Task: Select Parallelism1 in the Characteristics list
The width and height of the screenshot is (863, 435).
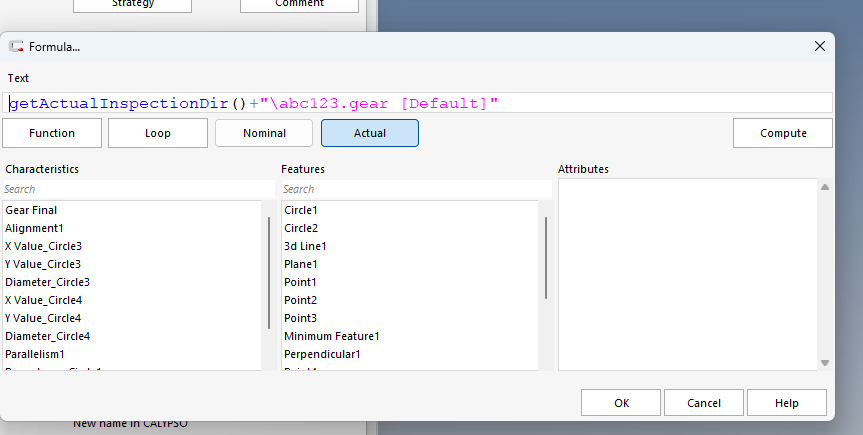Action: (x=34, y=354)
